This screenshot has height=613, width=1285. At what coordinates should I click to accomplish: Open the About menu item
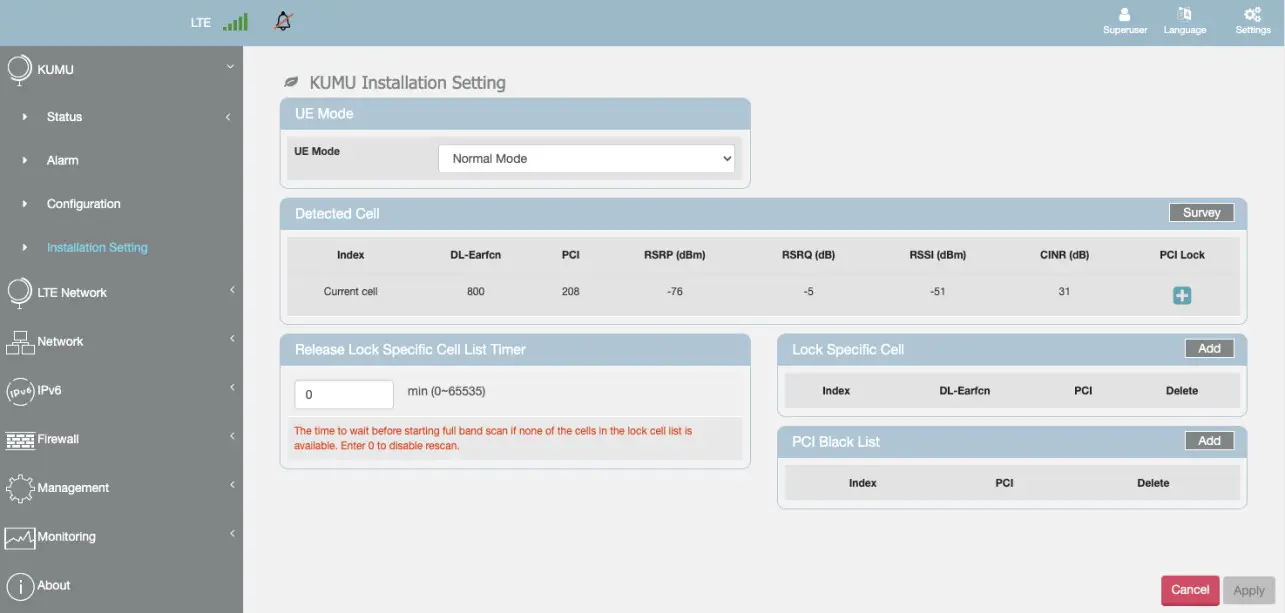click(54, 586)
